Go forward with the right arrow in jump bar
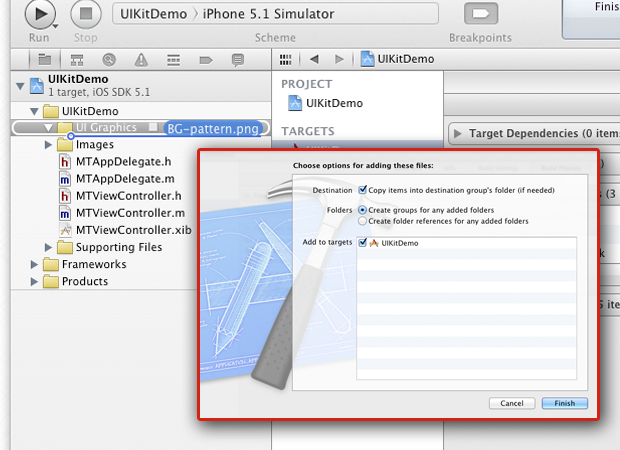 339,59
